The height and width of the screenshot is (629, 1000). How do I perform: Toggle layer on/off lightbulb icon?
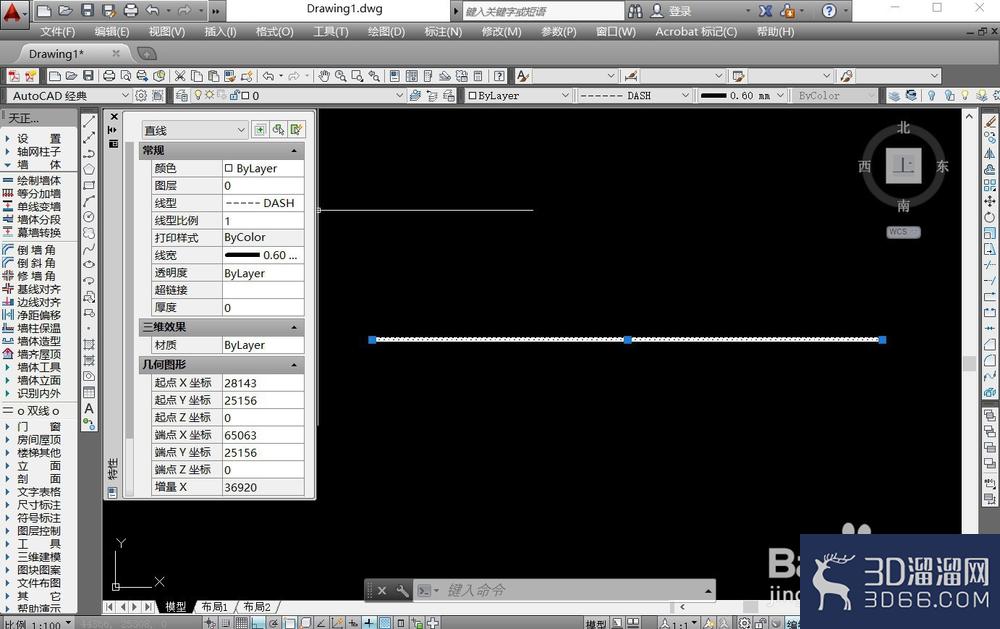pyautogui.click(x=198, y=95)
